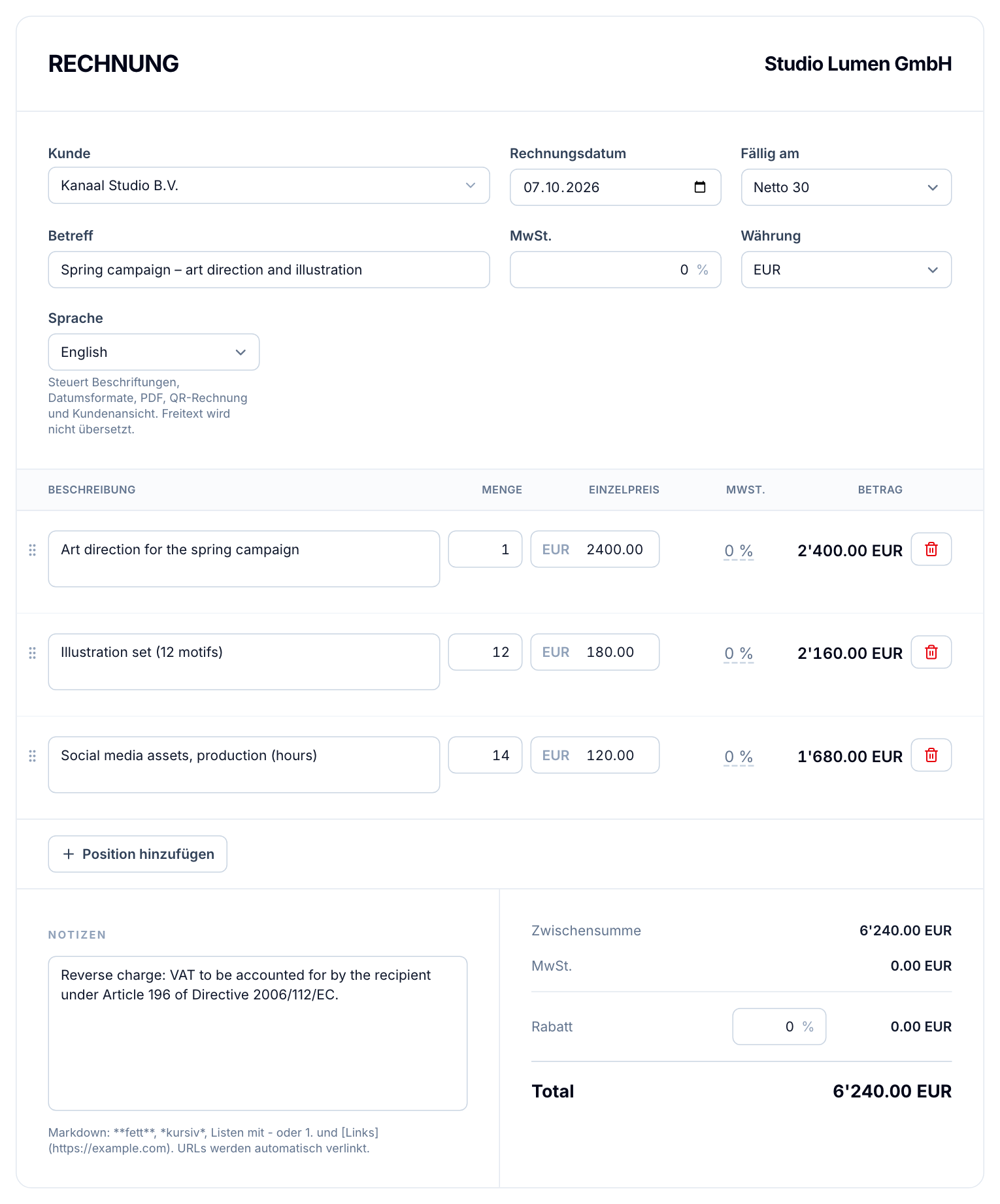Open the Kunde dropdown

[269, 185]
